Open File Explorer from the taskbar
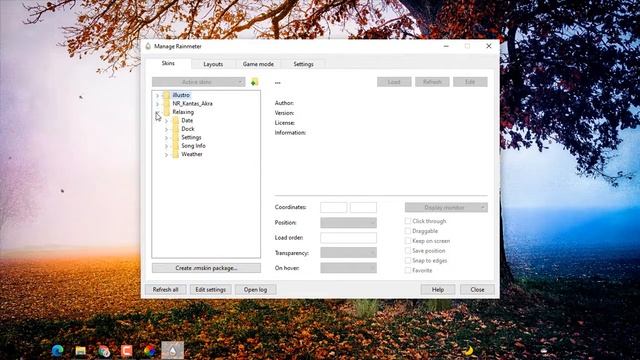 pos(80,351)
